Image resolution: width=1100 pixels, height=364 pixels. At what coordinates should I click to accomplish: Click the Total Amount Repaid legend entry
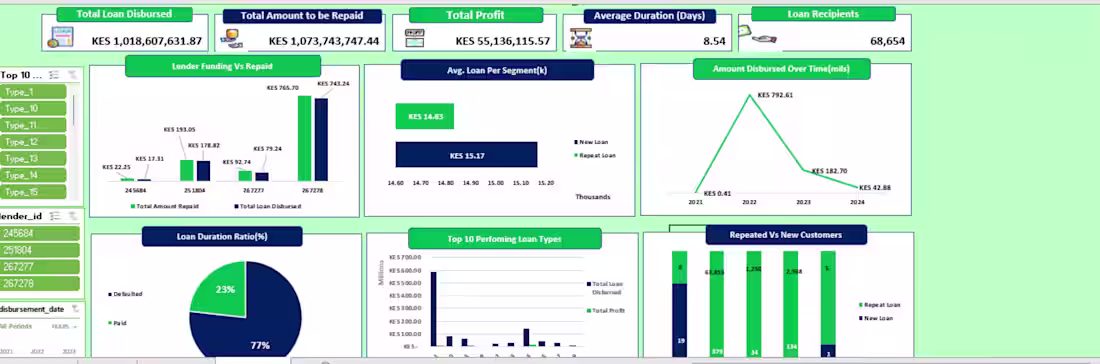165,206
